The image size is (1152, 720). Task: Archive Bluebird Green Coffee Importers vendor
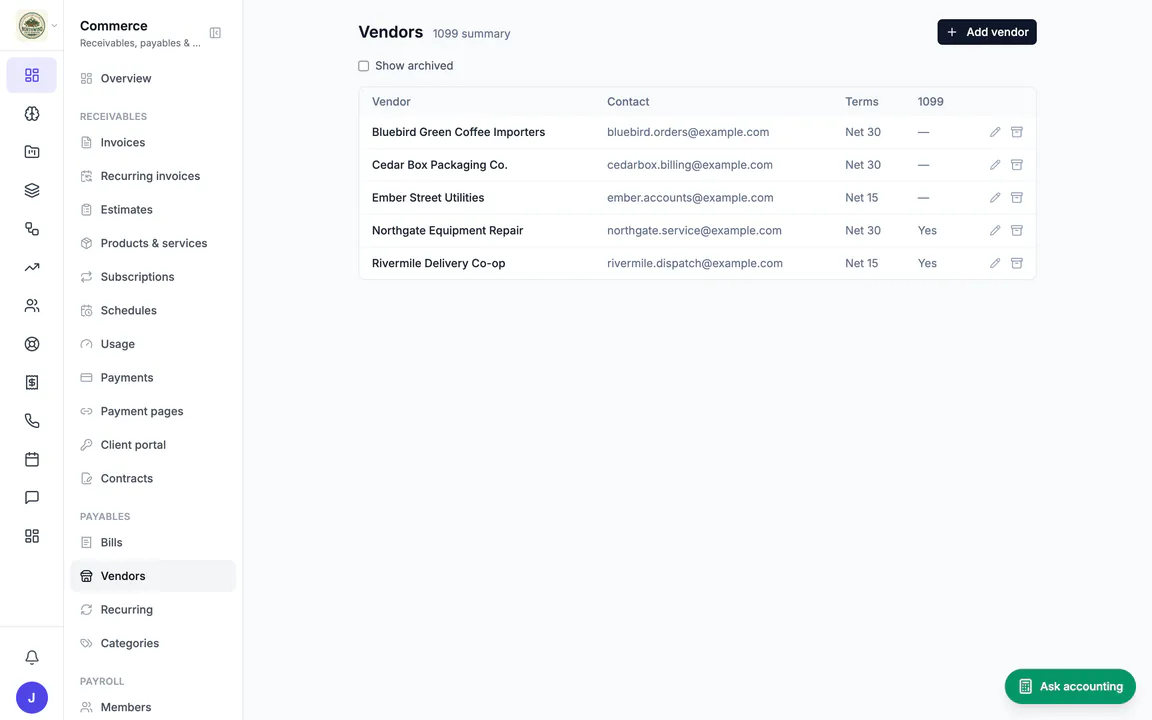(1017, 132)
